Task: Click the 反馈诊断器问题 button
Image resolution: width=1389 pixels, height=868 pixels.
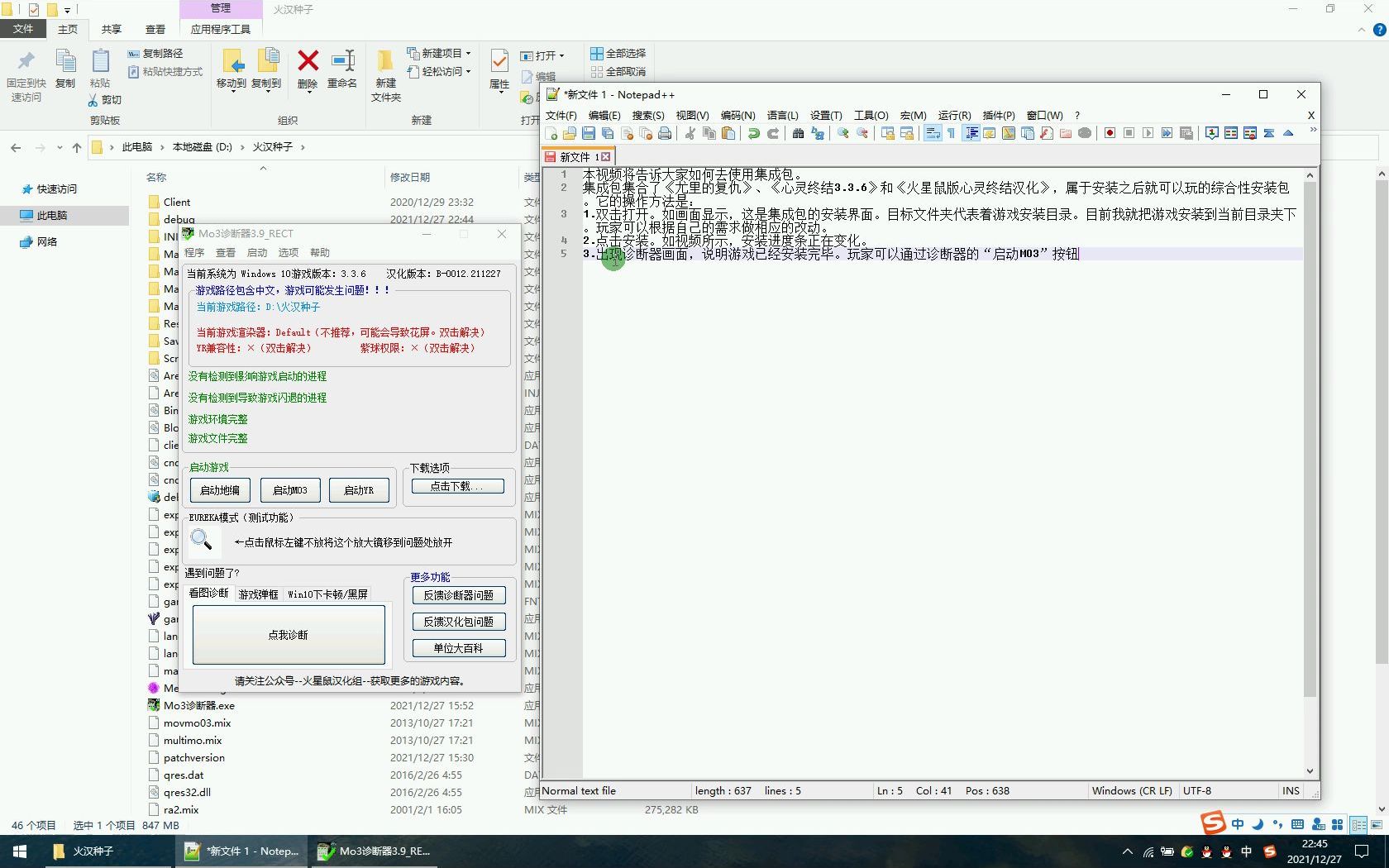Action: (x=459, y=595)
